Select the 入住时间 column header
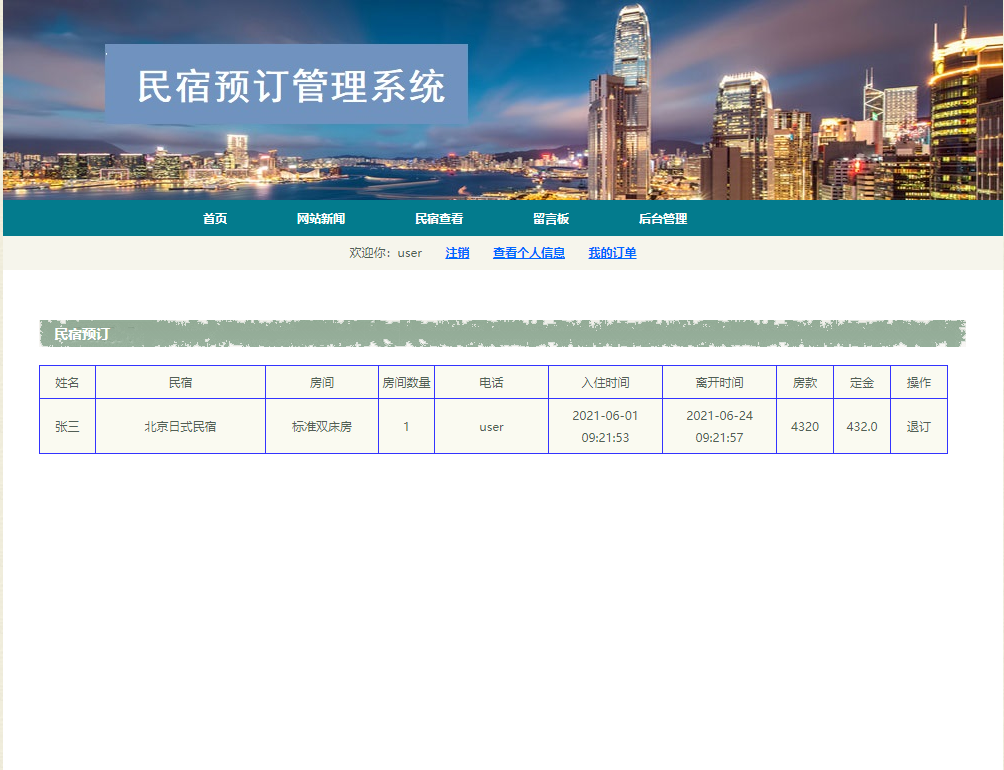This screenshot has width=1004, height=770. pyautogui.click(x=605, y=382)
